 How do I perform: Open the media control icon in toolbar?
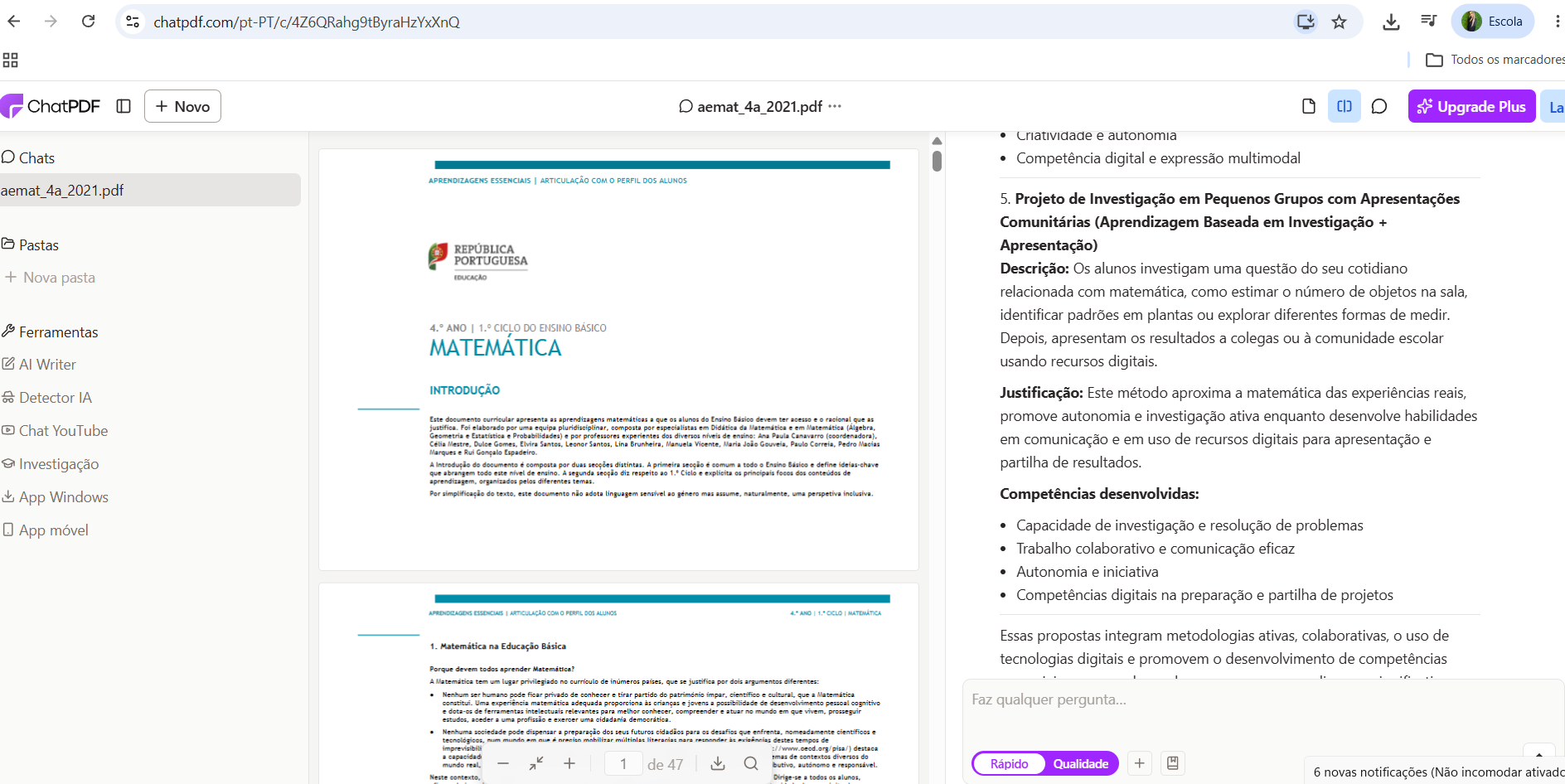pyautogui.click(x=1428, y=22)
